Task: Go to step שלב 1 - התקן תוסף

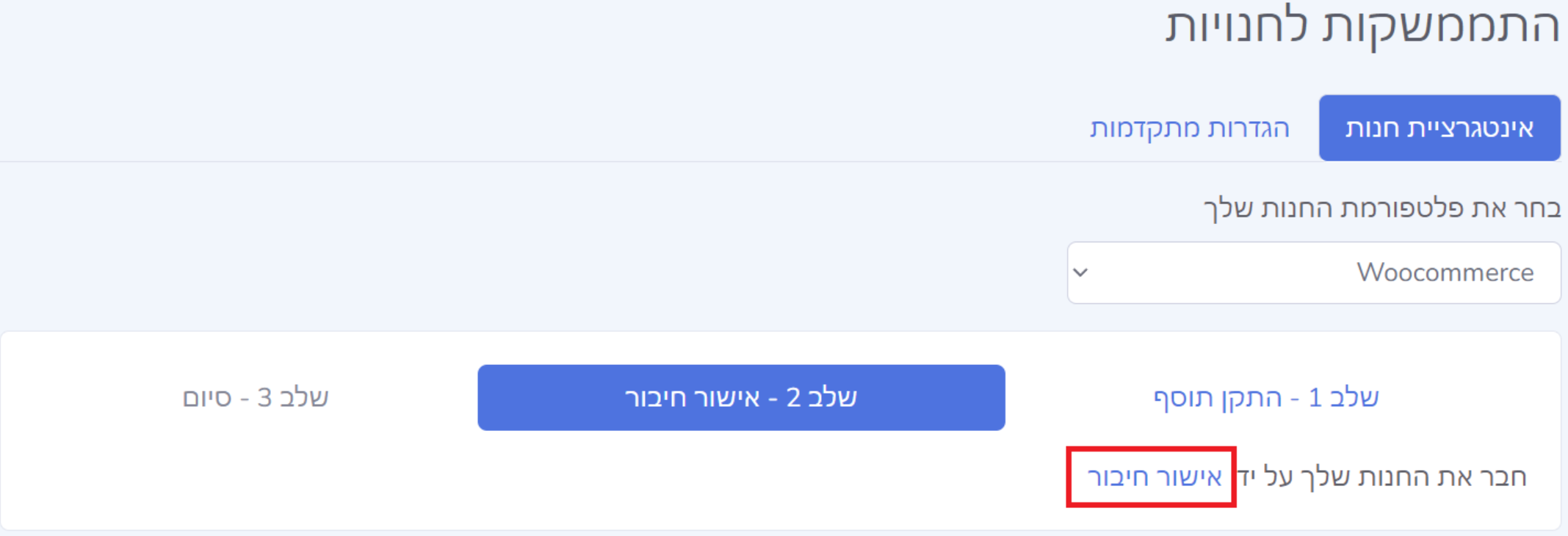Action: 1265,397
